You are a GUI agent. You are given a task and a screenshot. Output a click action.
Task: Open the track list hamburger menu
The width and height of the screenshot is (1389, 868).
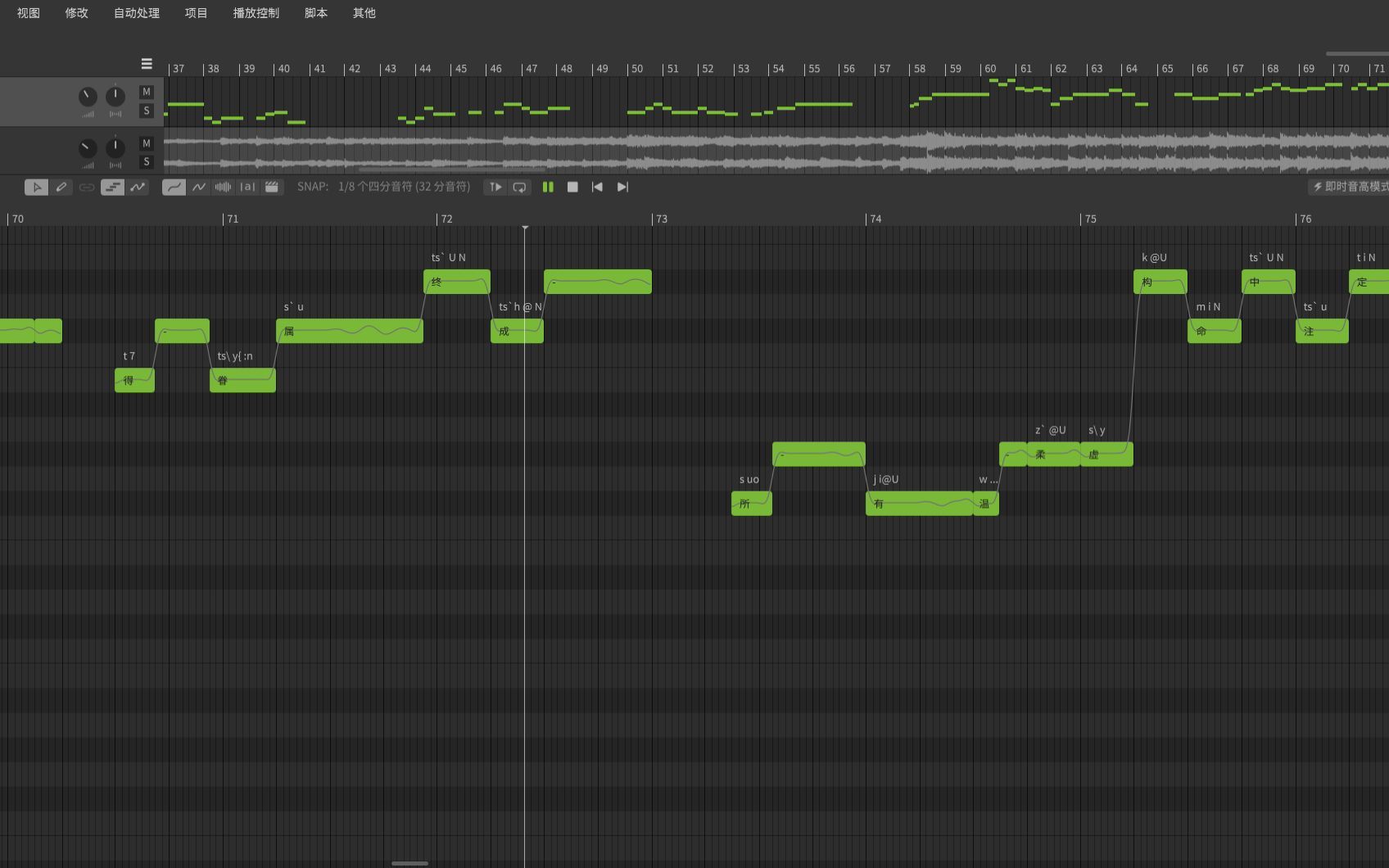point(147,64)
